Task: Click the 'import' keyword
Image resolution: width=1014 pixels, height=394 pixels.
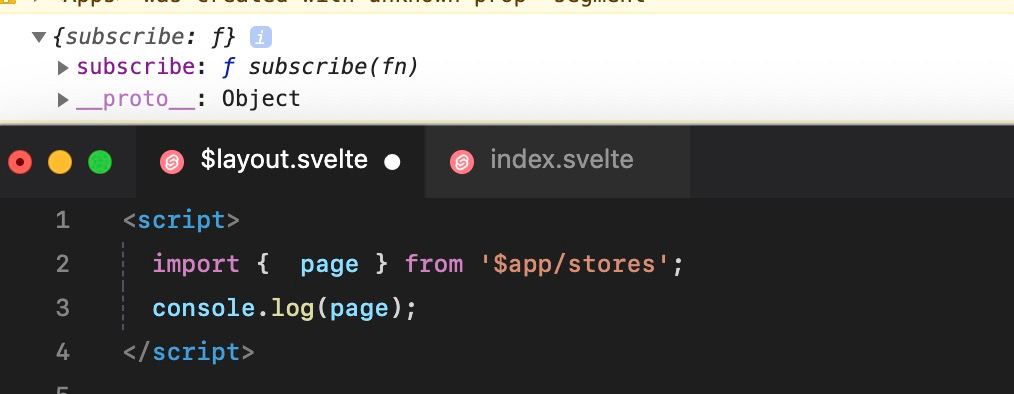Action: 196,265
